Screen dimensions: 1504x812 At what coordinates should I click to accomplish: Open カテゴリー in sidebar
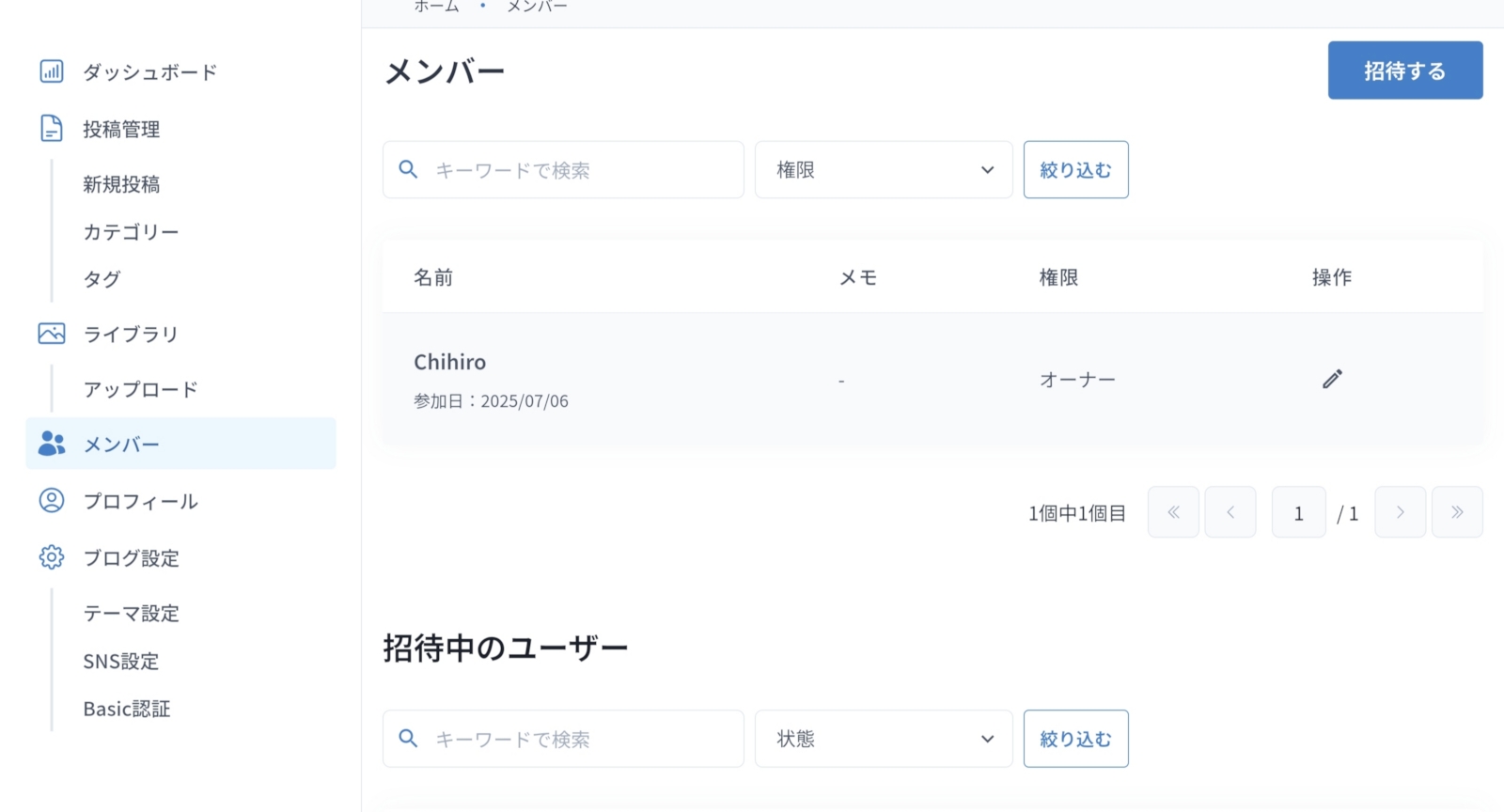click(131, 232)
